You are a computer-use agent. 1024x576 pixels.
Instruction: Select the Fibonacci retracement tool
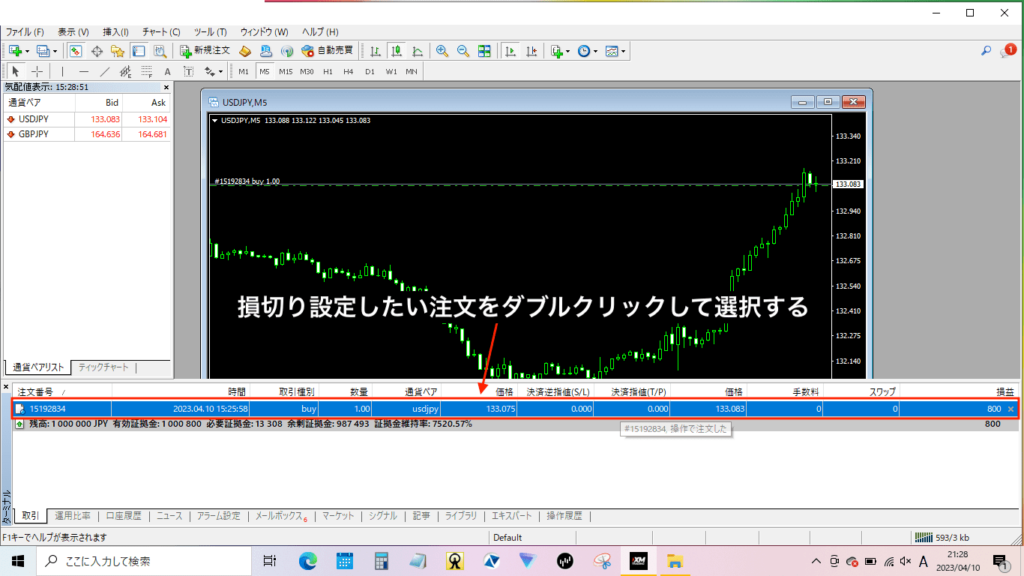[146, 71]
